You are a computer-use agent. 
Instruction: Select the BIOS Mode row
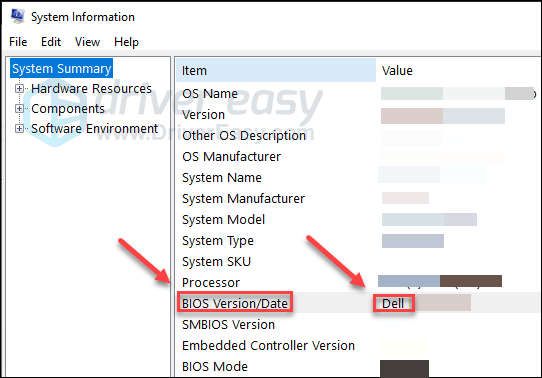pyautogui.click(x=358, y=366)
